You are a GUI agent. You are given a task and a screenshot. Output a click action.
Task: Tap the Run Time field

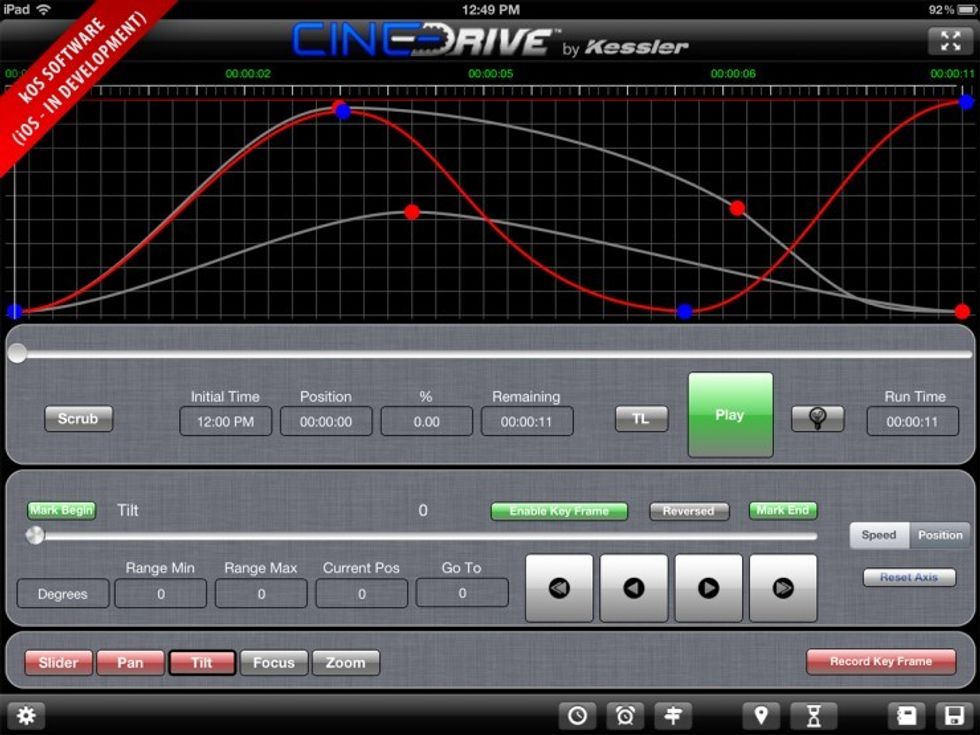point(912,421)
